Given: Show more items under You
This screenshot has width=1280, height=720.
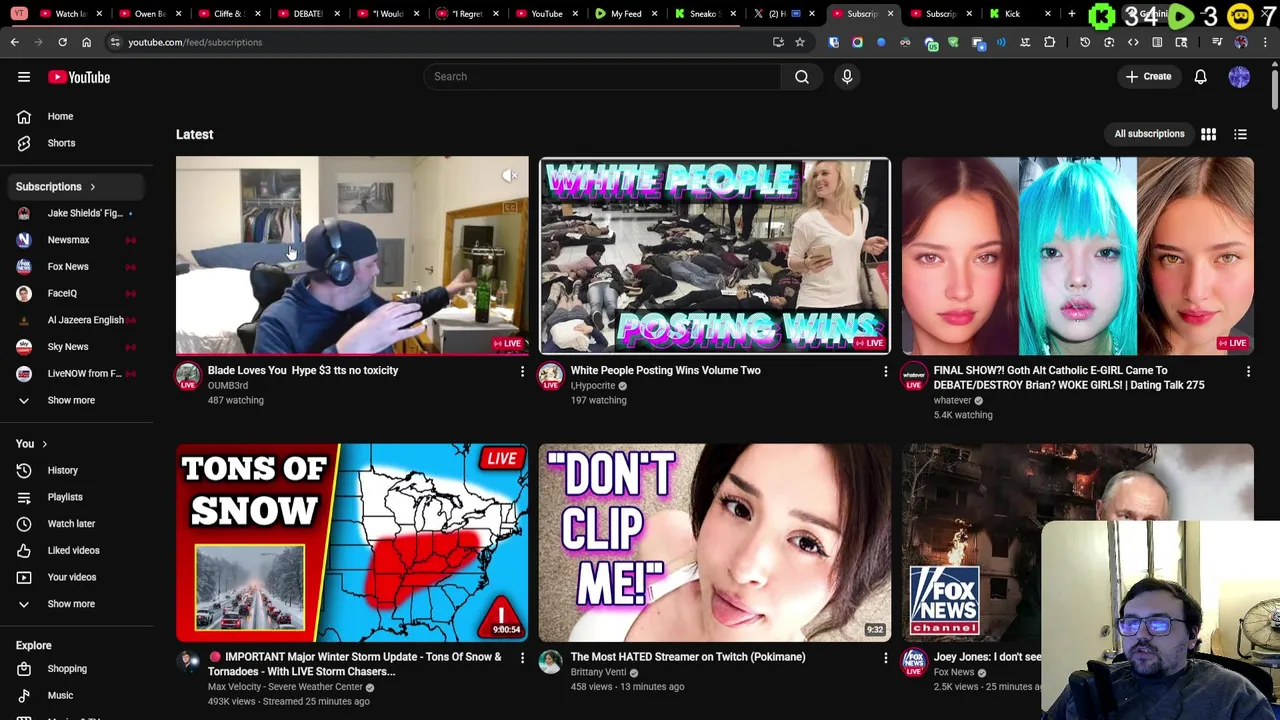Looking at the screenshot, I should (x=76, y=604).
